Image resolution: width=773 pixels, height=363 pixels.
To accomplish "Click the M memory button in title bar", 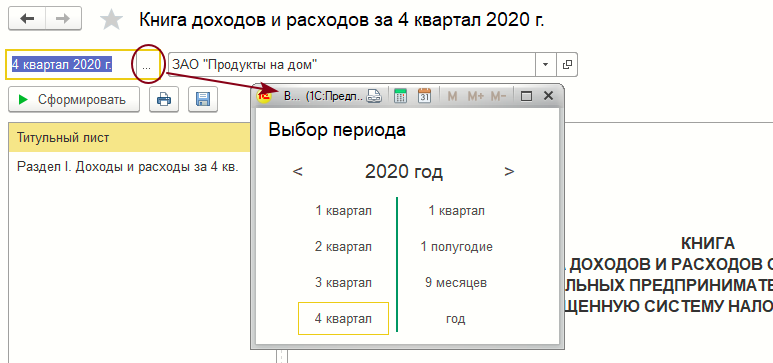I will (x=452, y=96).
